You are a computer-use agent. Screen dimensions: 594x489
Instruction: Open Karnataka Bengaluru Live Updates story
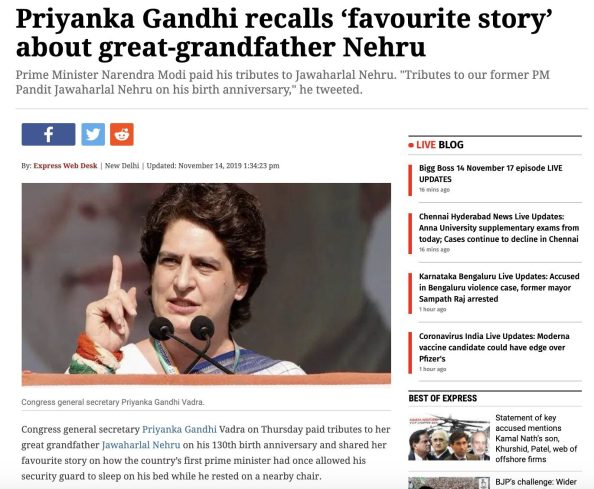pyautogui.click(x=499, y=287)
